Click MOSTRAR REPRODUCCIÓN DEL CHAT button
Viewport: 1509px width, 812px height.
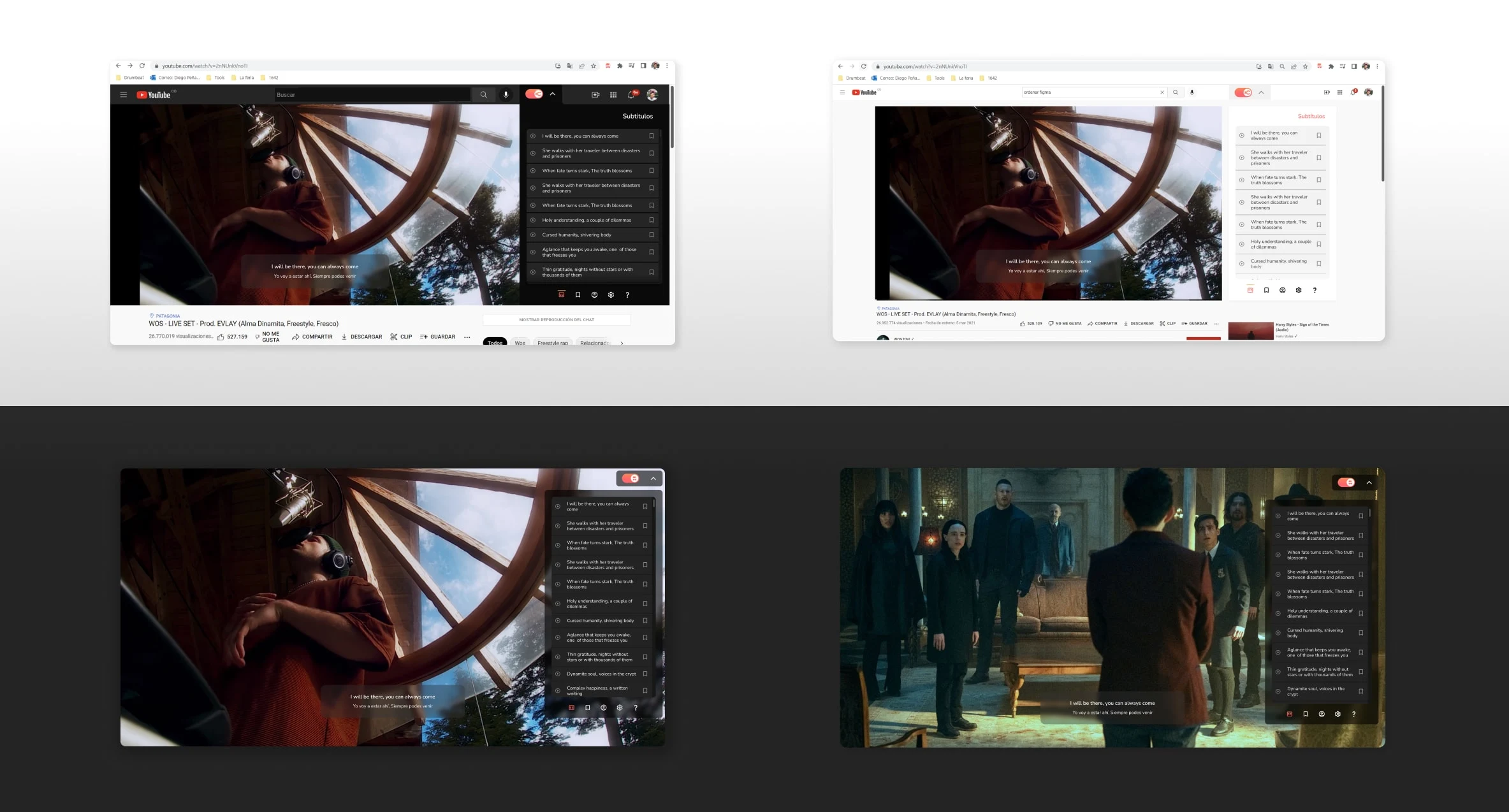[x=556, y=319]
